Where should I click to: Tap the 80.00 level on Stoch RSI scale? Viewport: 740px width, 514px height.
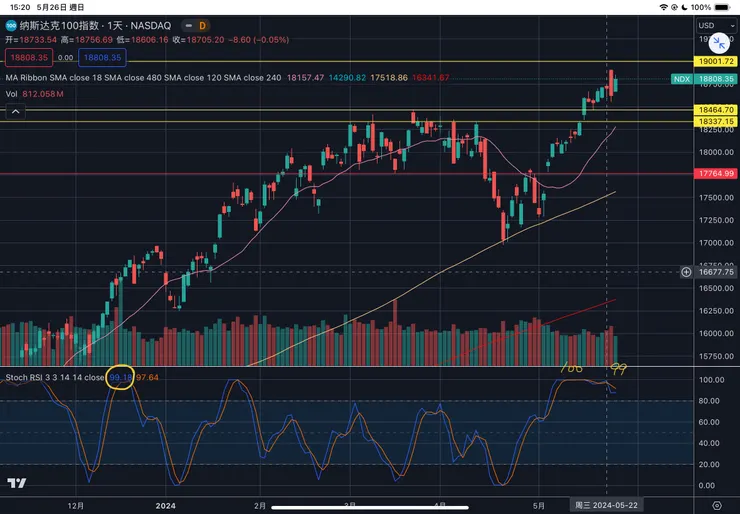click(x=709, y=401)
